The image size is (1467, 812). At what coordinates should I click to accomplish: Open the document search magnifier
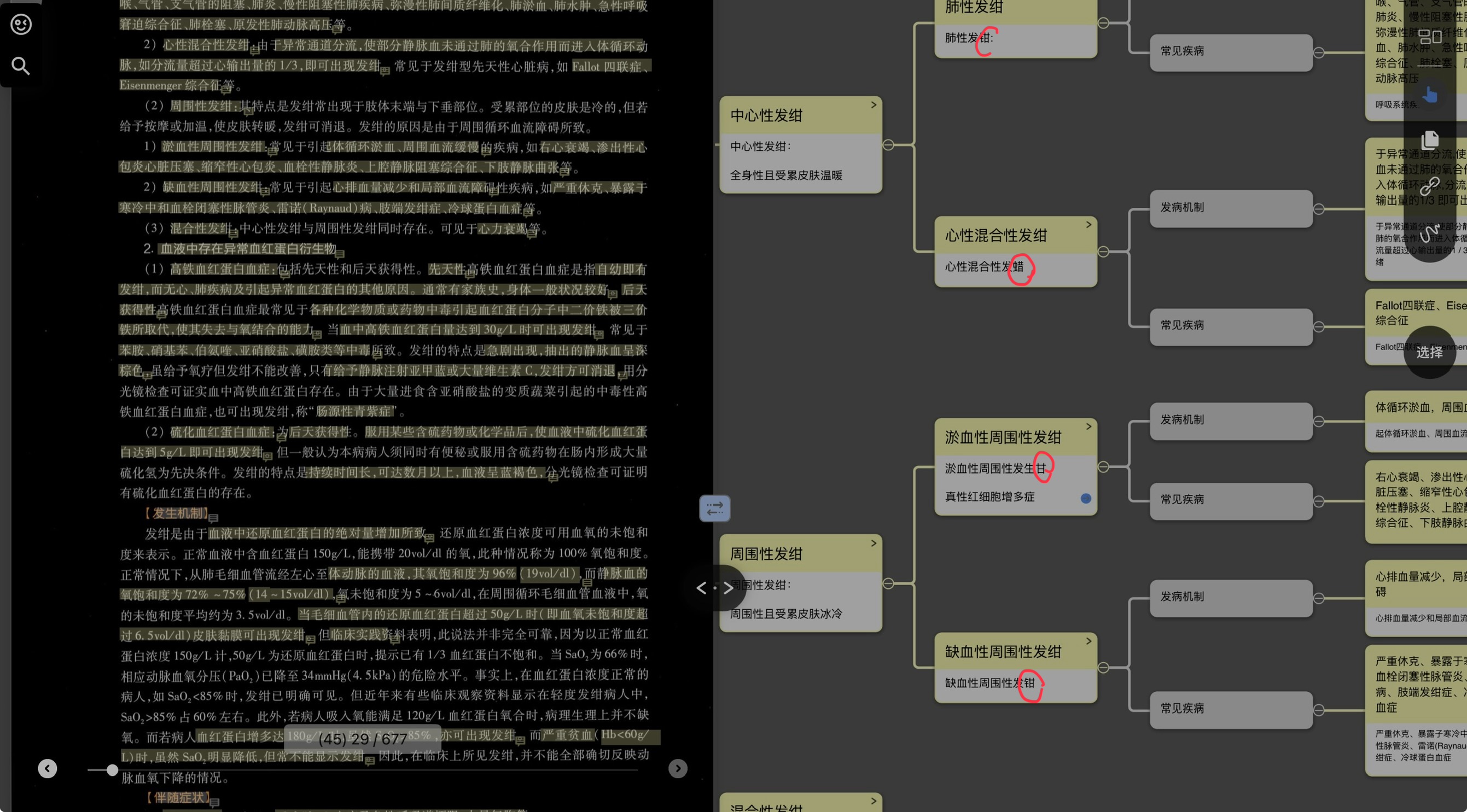(x=21, y=66)
